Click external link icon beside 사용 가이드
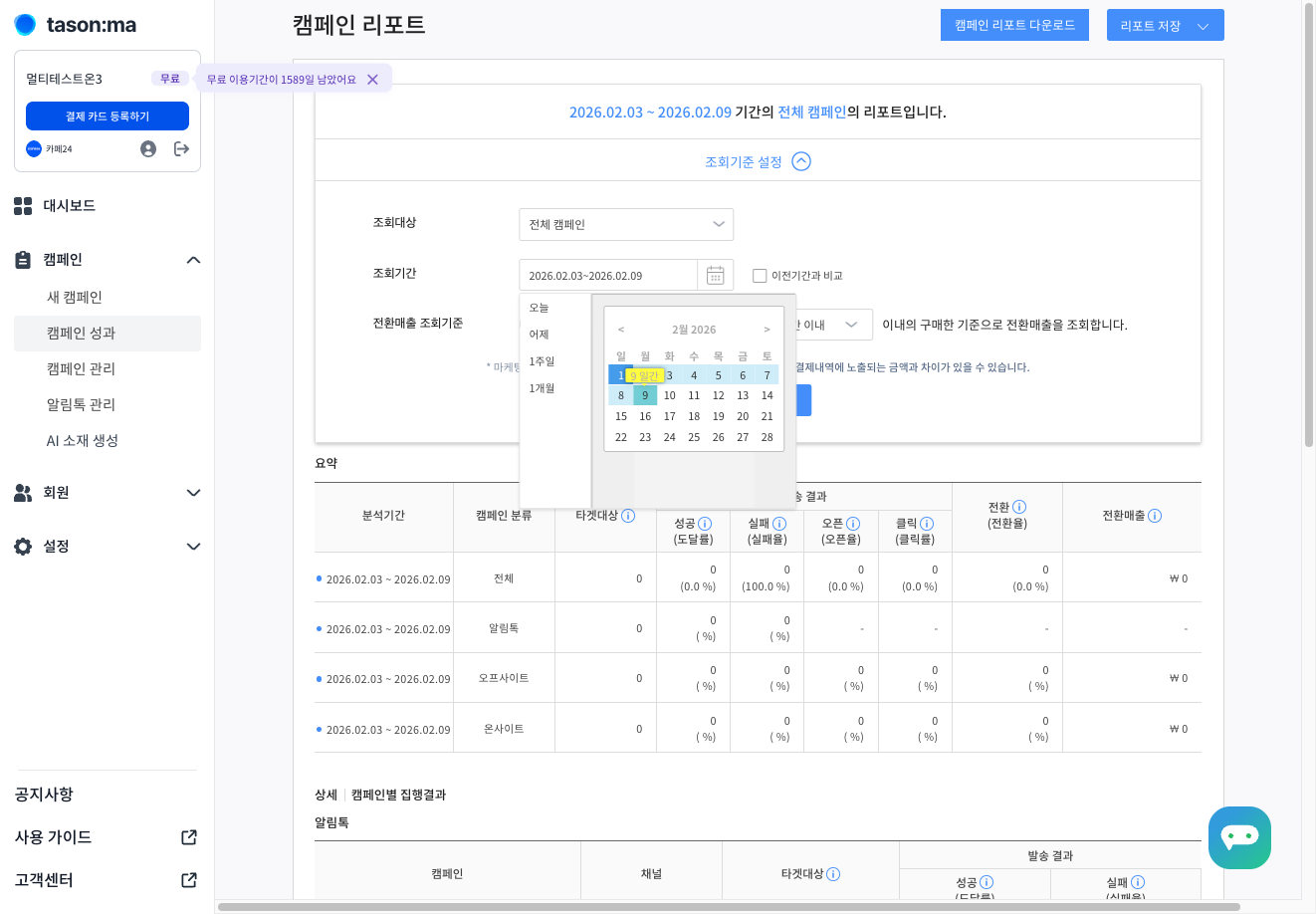 pyautogui.click(x=189, y=837)
